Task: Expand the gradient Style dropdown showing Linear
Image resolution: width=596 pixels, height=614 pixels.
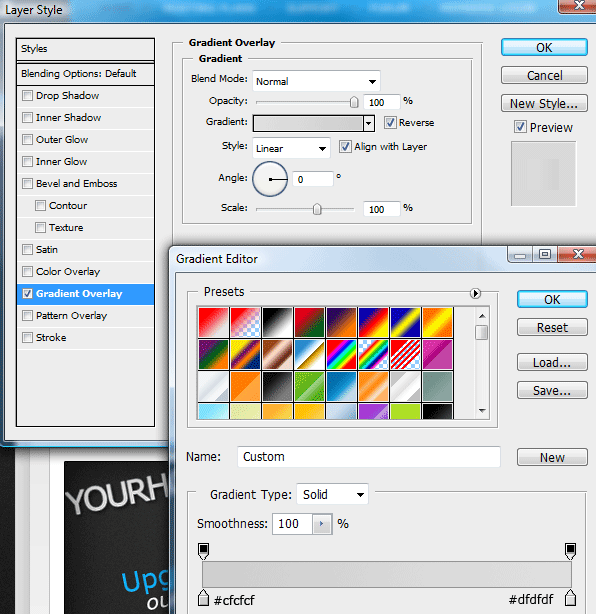Action: click(x=291, y=148)
